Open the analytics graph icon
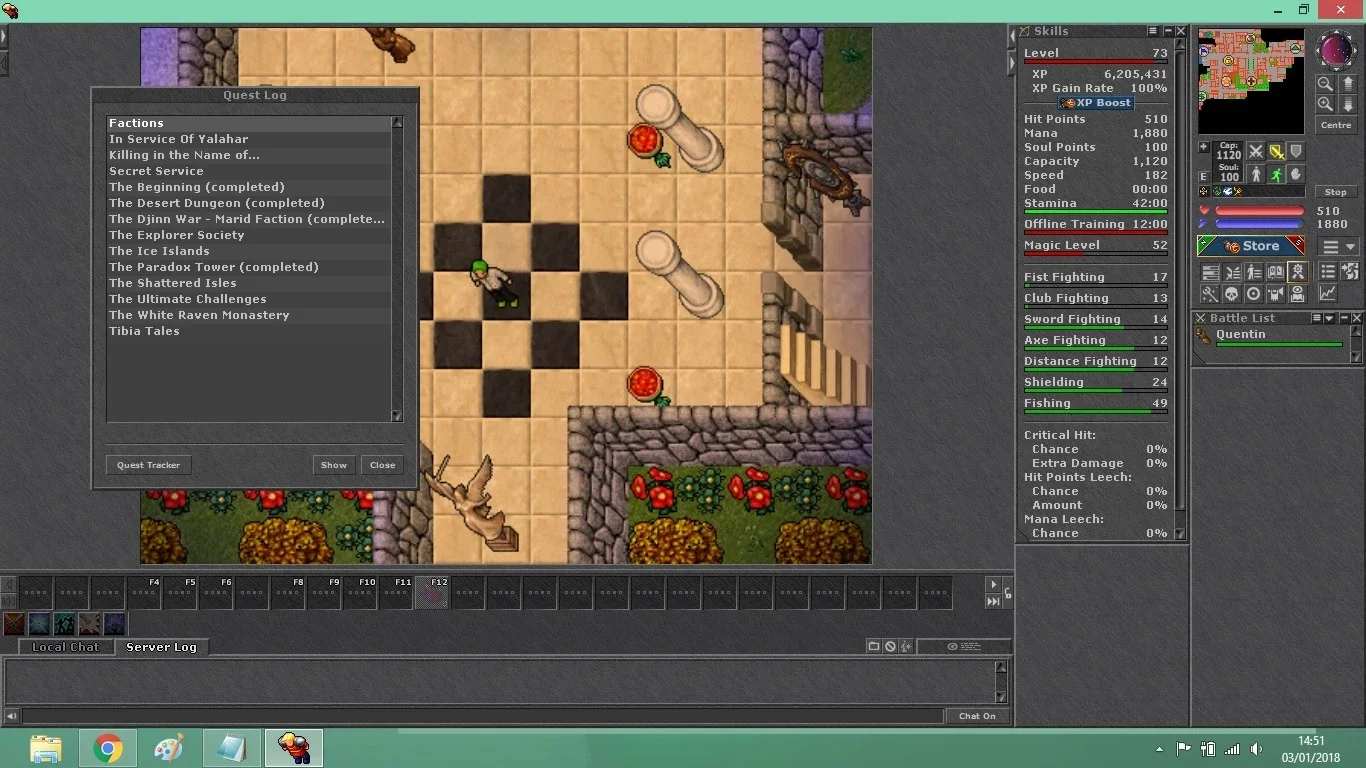This screenshot has width=1366, height=768. coord(1328,294)
